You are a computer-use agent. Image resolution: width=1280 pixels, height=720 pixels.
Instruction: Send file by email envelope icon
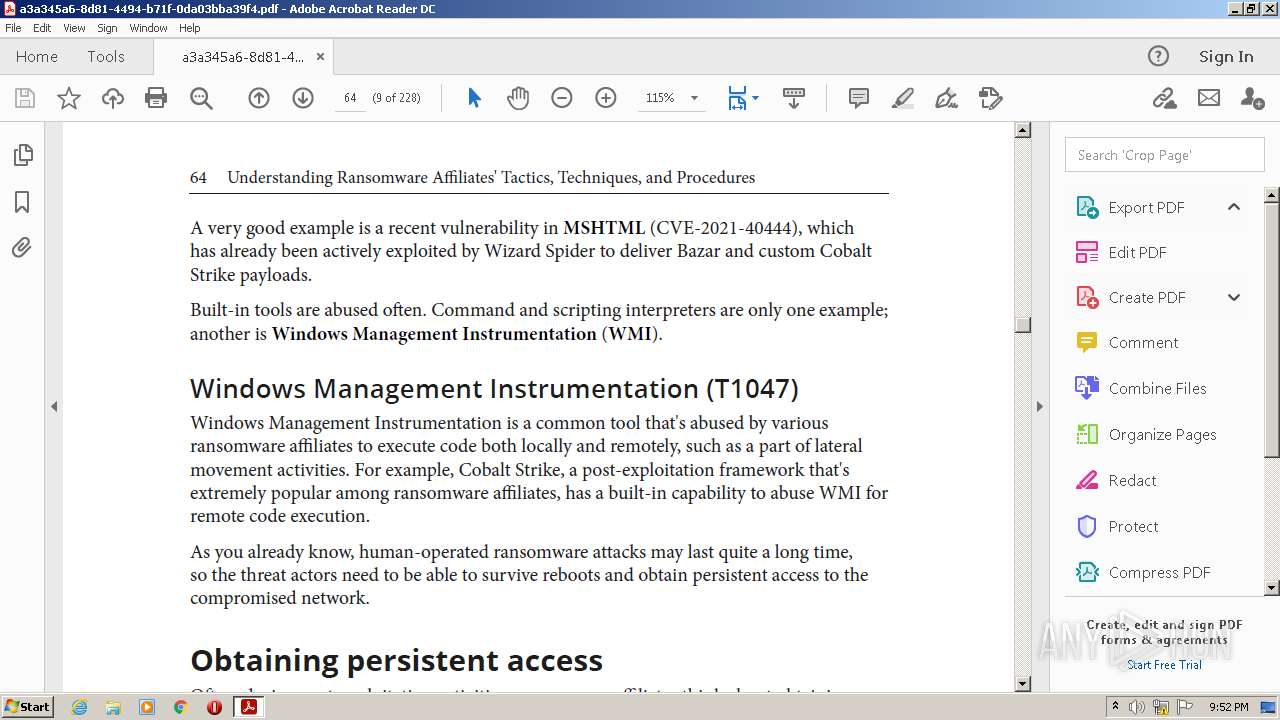pos(1209,98)
